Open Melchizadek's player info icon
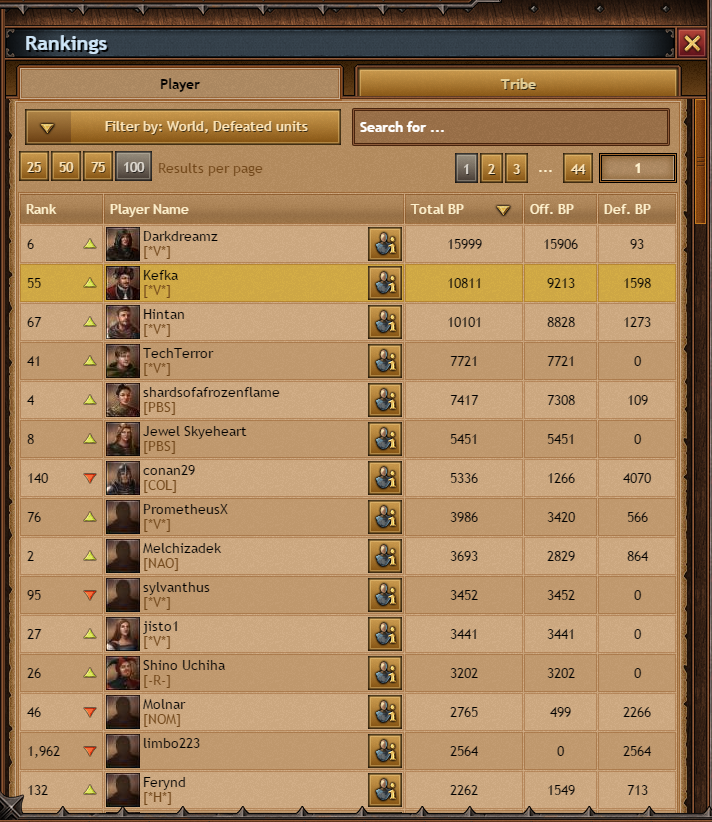 385,556
